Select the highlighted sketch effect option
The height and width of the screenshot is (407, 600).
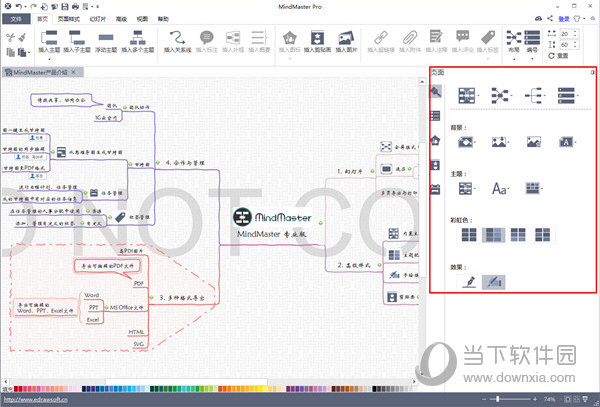pyautogui.click(x=494, y=282)
